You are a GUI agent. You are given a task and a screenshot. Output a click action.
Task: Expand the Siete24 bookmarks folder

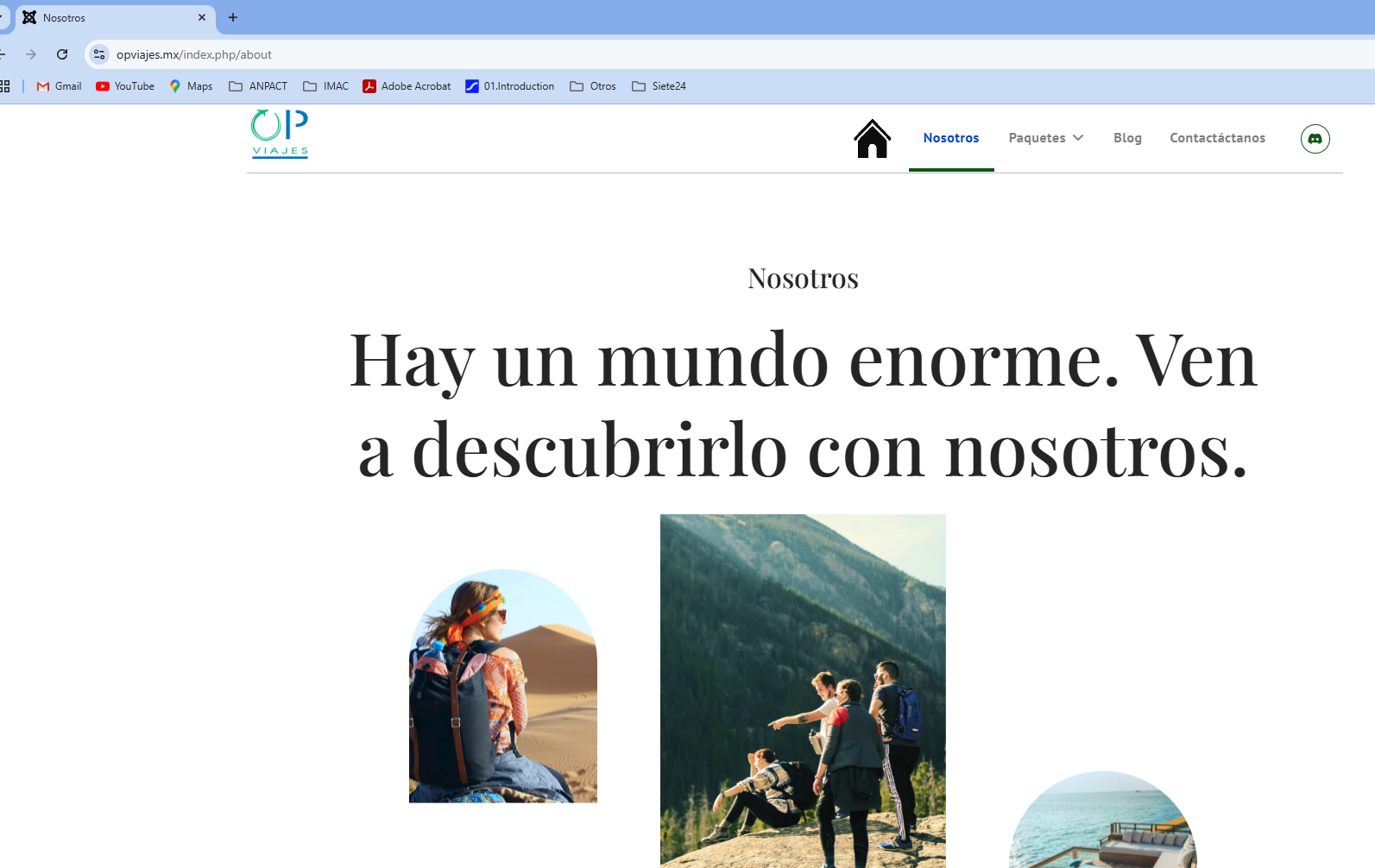point(659,86)
